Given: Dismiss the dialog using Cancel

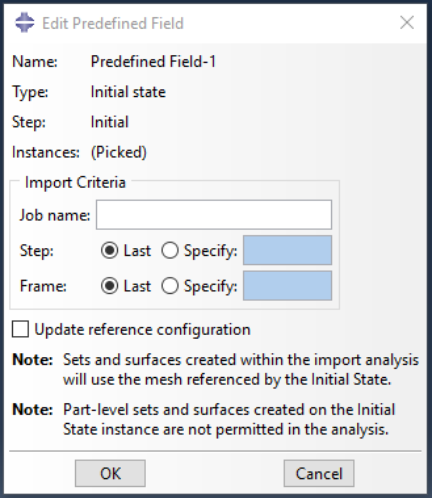Looking at the screenshot, I should 319,473.
